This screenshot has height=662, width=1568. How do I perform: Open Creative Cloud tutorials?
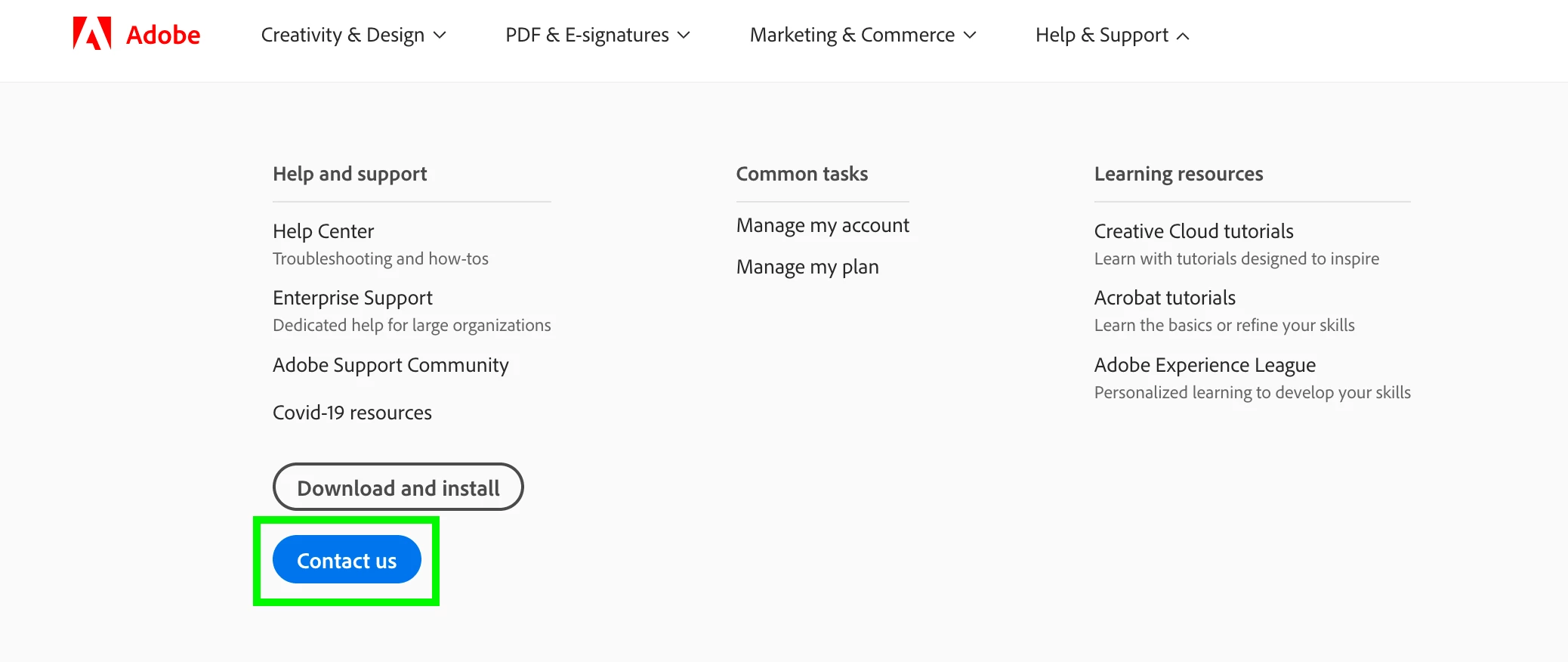point(1193,231)
